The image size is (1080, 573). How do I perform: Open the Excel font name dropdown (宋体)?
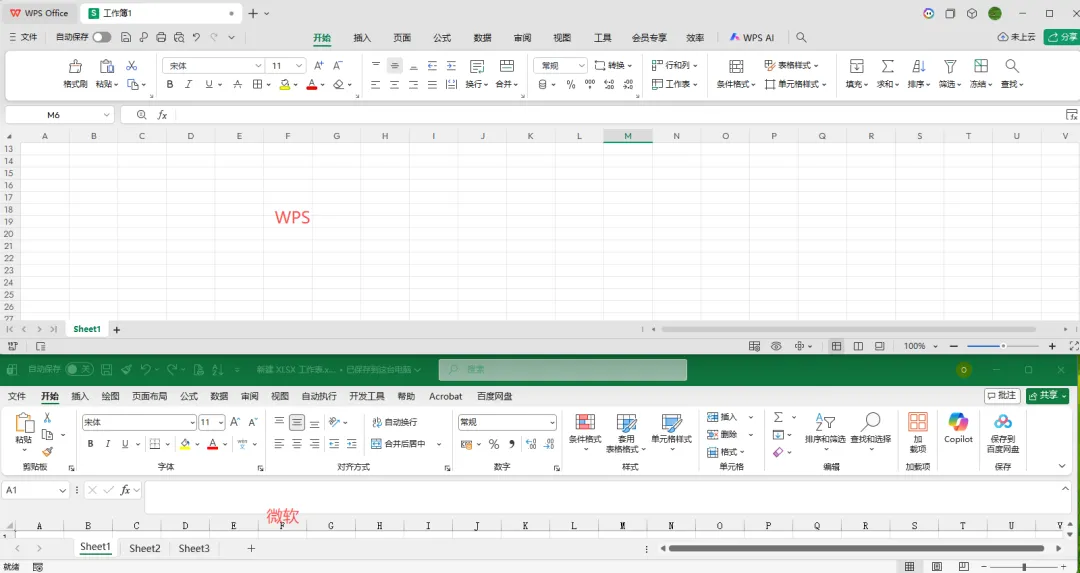[x=192, y=422]
